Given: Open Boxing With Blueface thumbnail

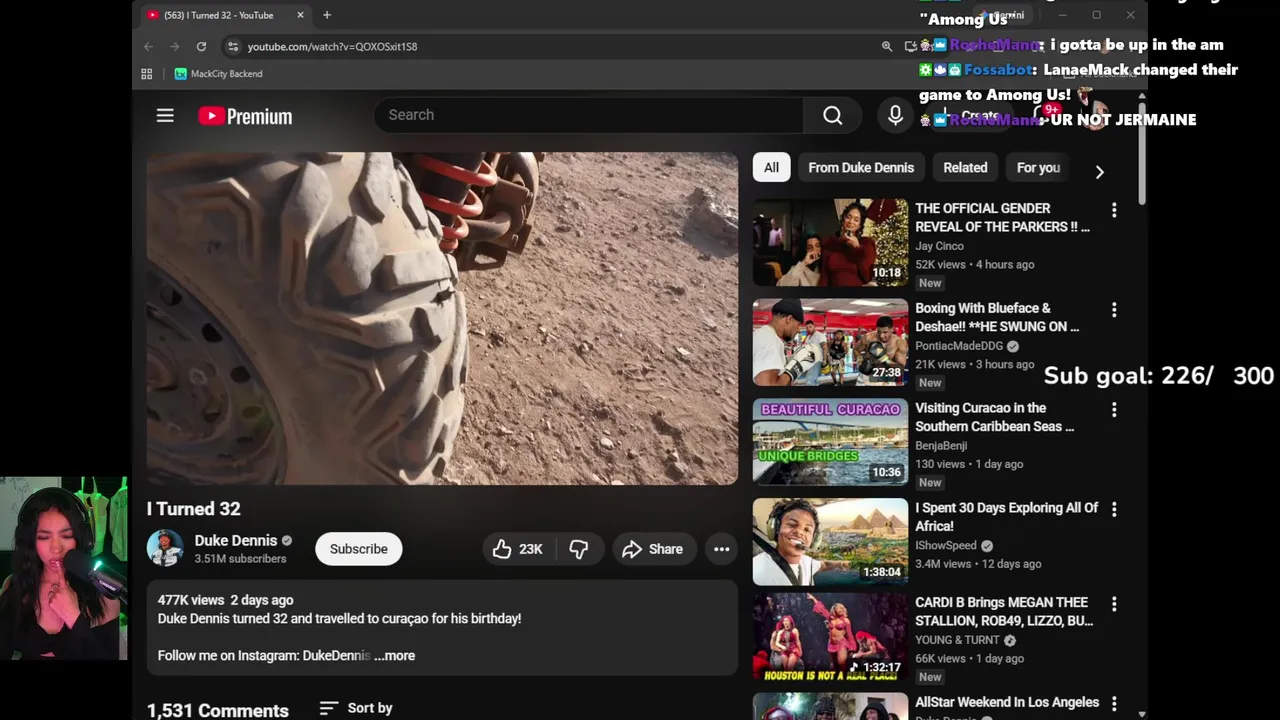Looking at the screenshot, I should pos(830,343).
